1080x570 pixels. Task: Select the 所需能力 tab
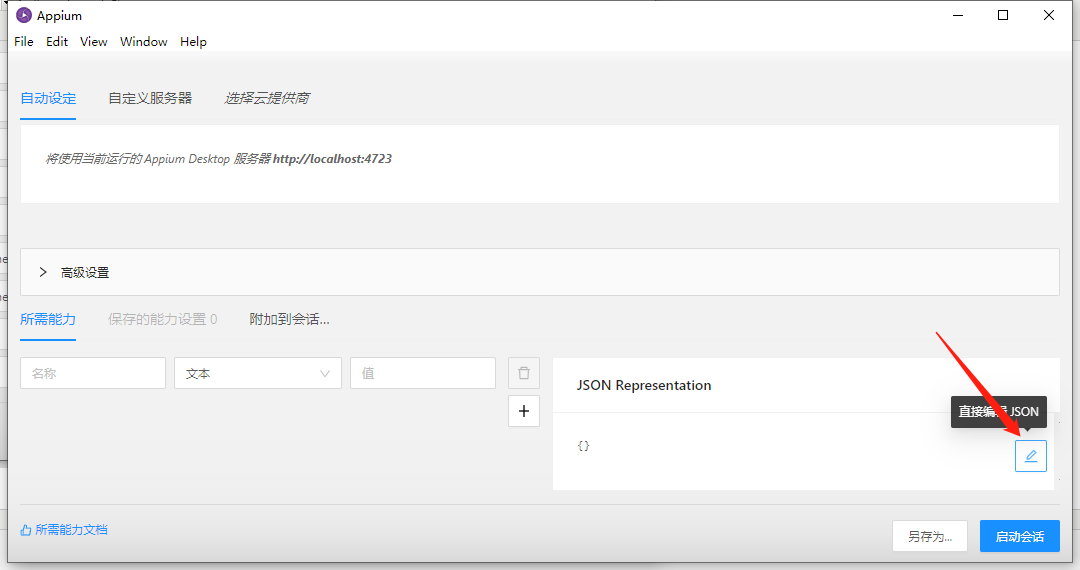point(48,319)
